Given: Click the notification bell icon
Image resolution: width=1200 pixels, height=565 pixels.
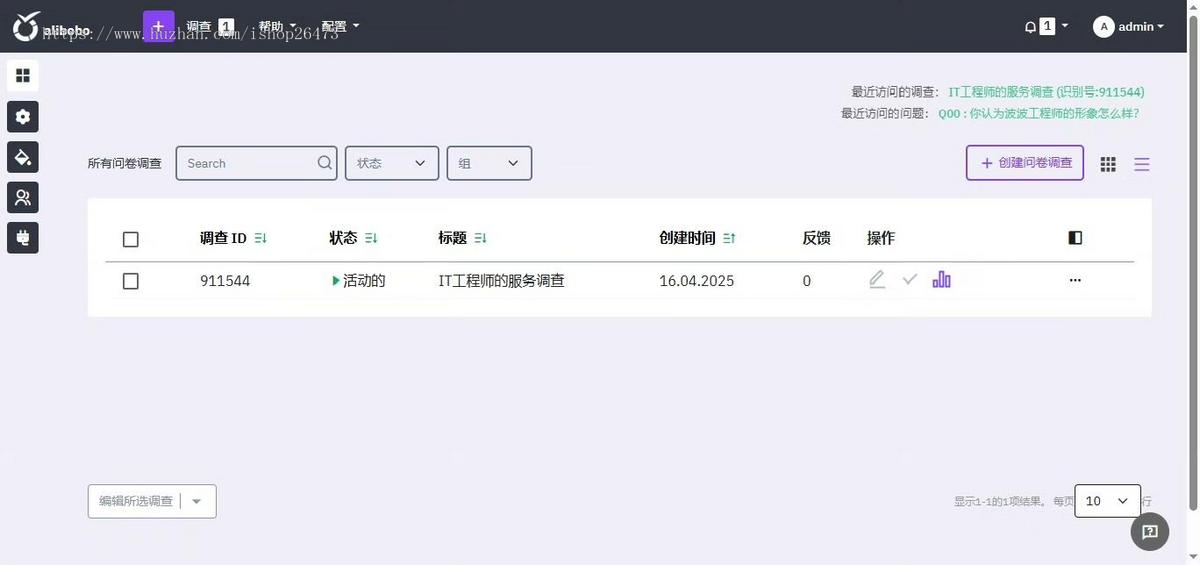Looking at the screenshot, I should 1030,27.
